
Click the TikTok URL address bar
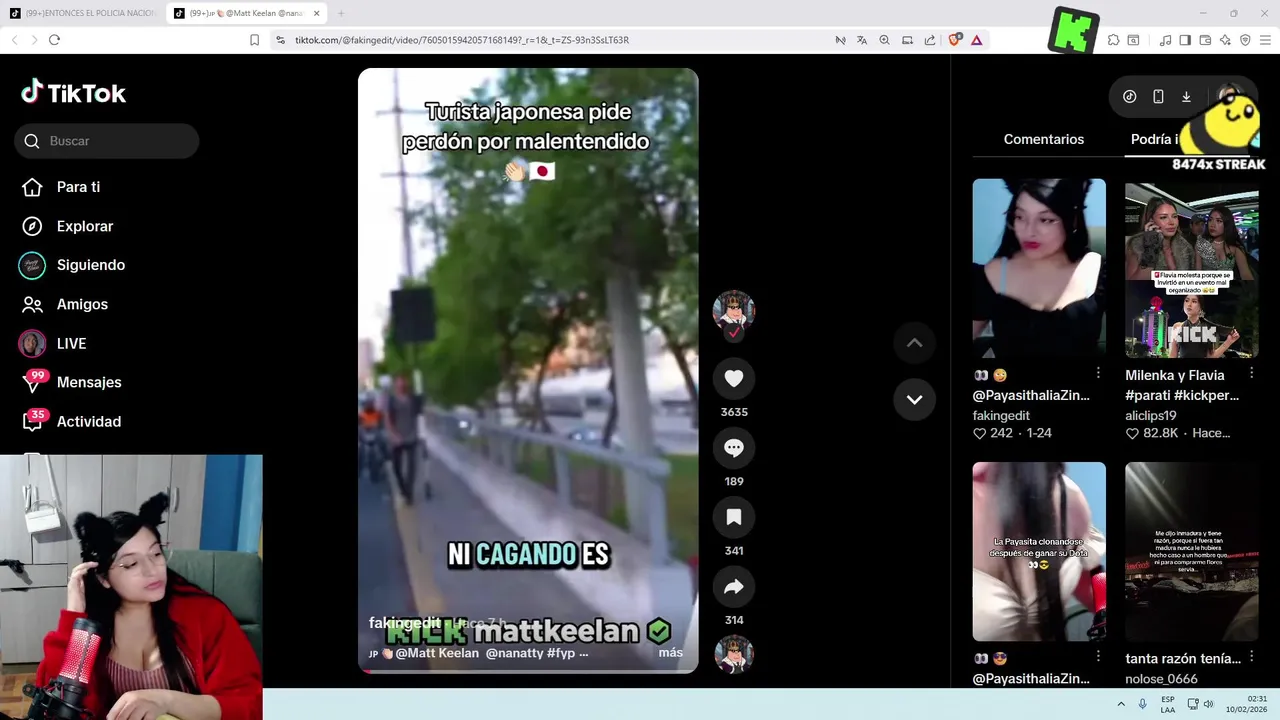click(461, 40)
